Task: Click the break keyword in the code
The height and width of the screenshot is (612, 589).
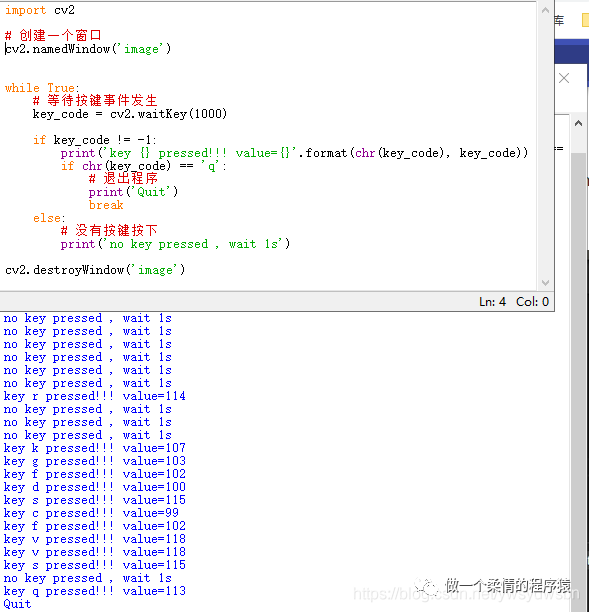Action: (x=106, y=205)
